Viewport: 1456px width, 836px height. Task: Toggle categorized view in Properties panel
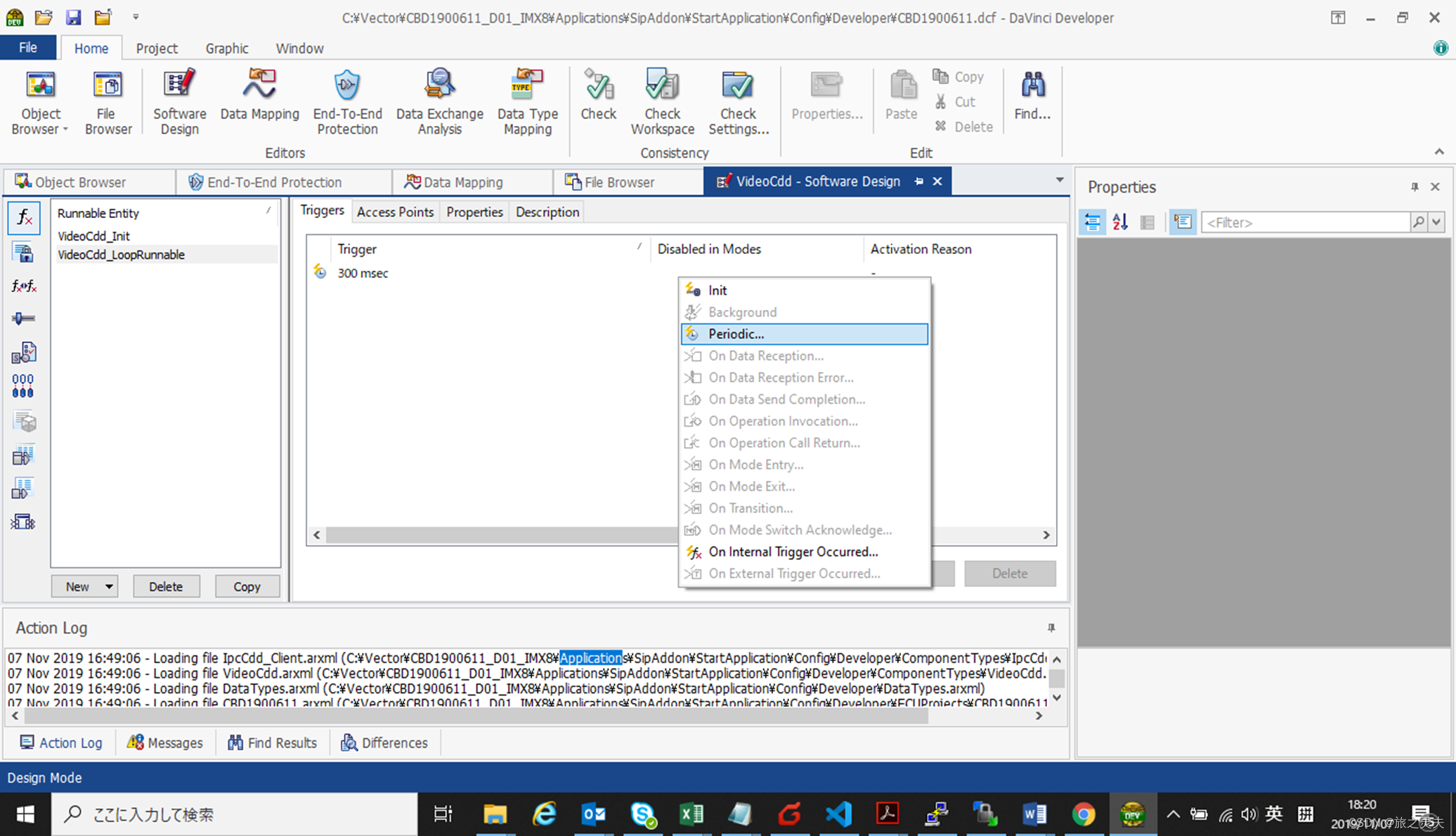click(1092, 222)
